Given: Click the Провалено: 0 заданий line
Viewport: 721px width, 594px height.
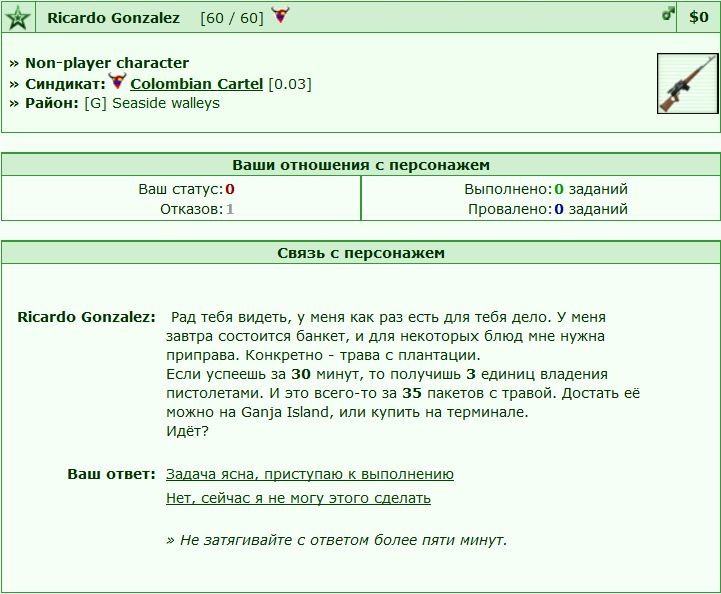Looking at the screenshot, I should click(548, 209).
